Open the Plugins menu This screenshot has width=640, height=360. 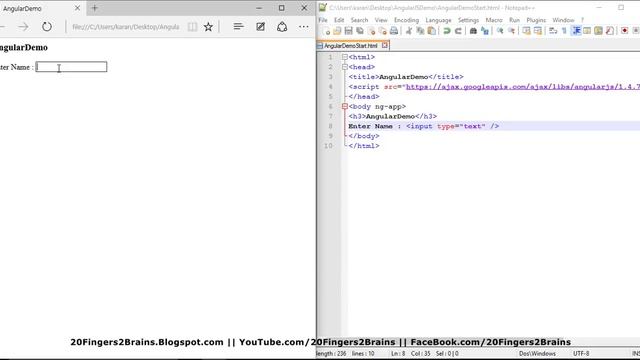click(536, 20)
